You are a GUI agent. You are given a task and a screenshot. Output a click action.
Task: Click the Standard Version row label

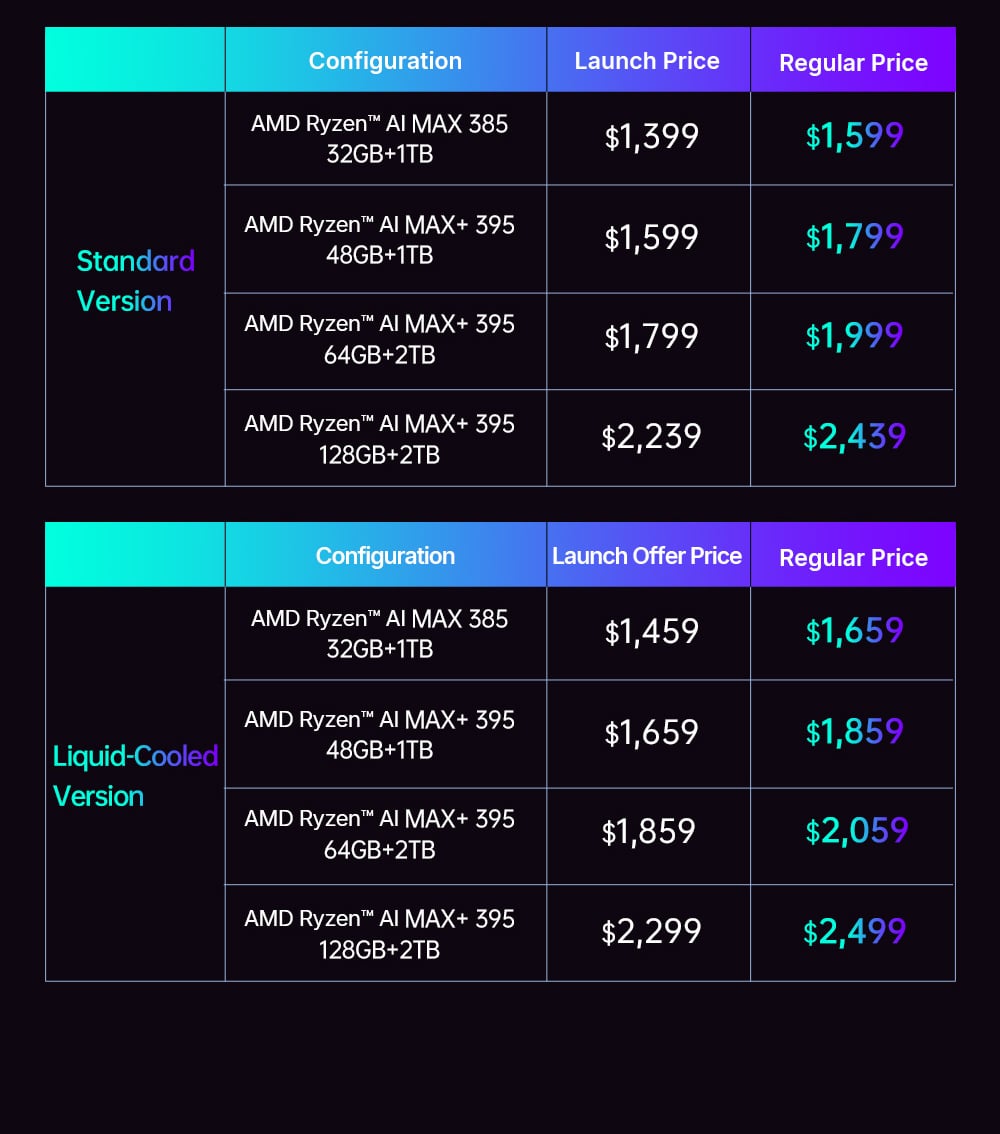click(135, 281)
